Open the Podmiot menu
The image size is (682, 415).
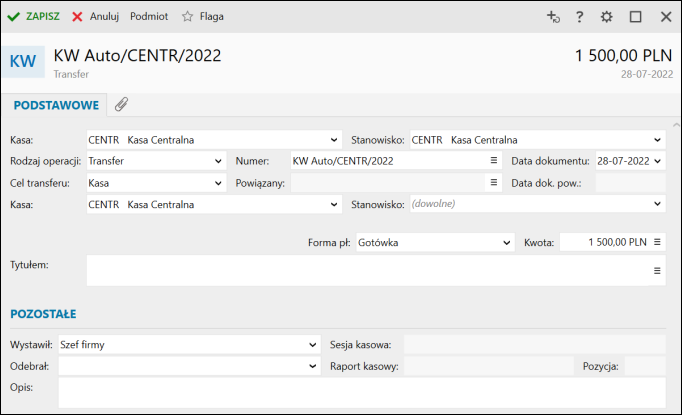pos(149,17)
